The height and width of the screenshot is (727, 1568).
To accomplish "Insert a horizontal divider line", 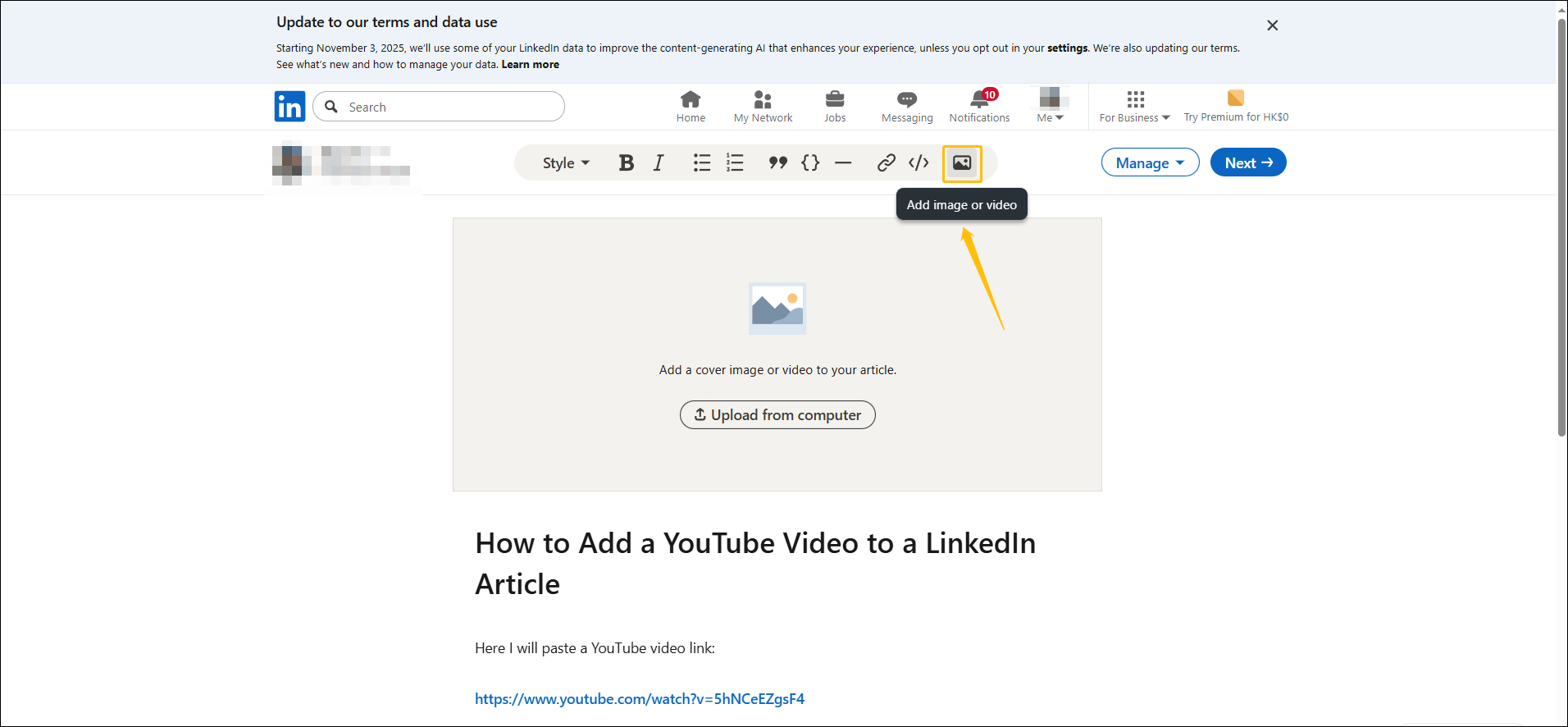I will (x=843, y=163).
